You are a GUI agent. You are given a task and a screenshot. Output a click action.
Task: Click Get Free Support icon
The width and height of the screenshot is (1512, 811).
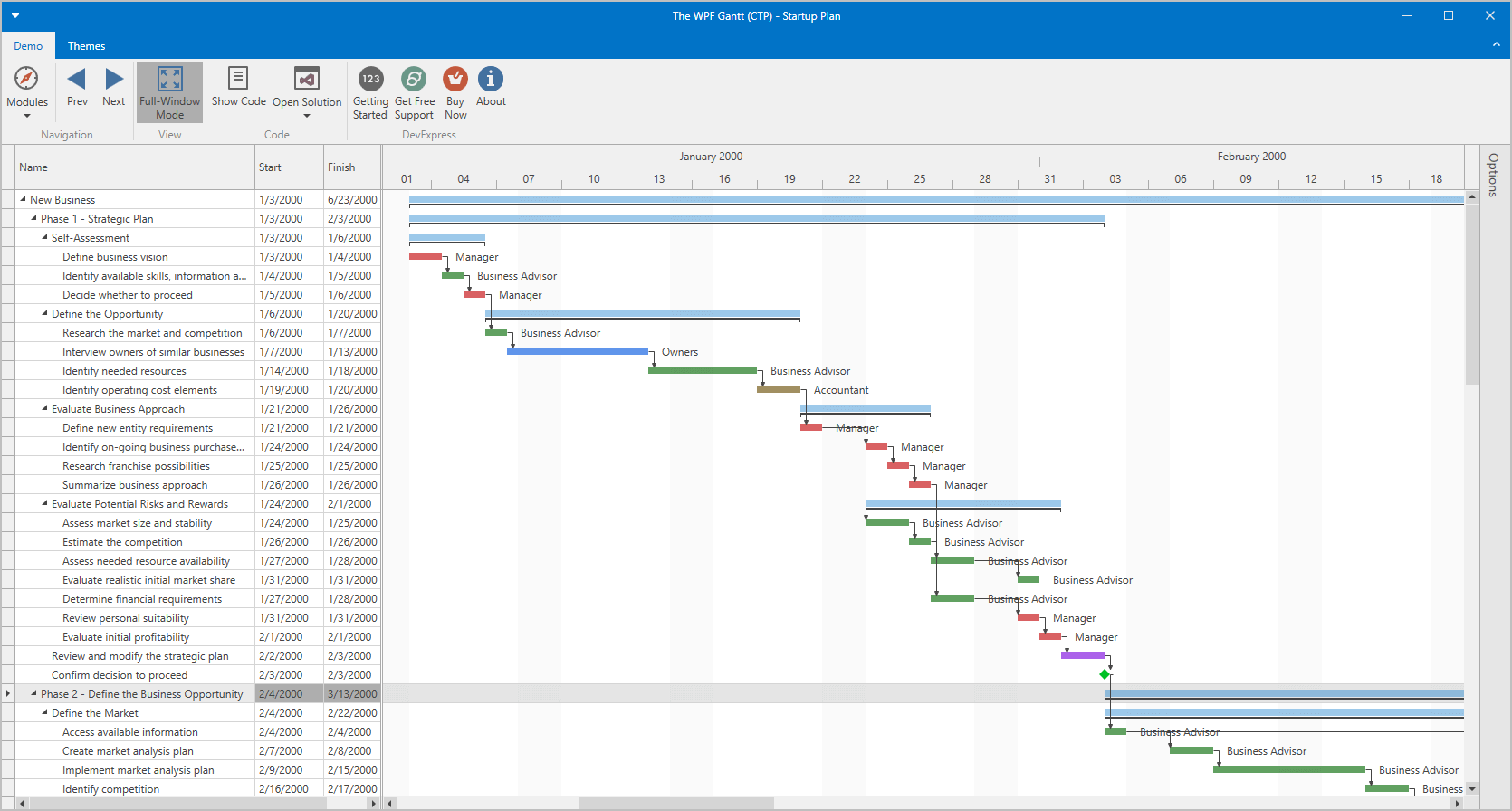pos(414,79)
